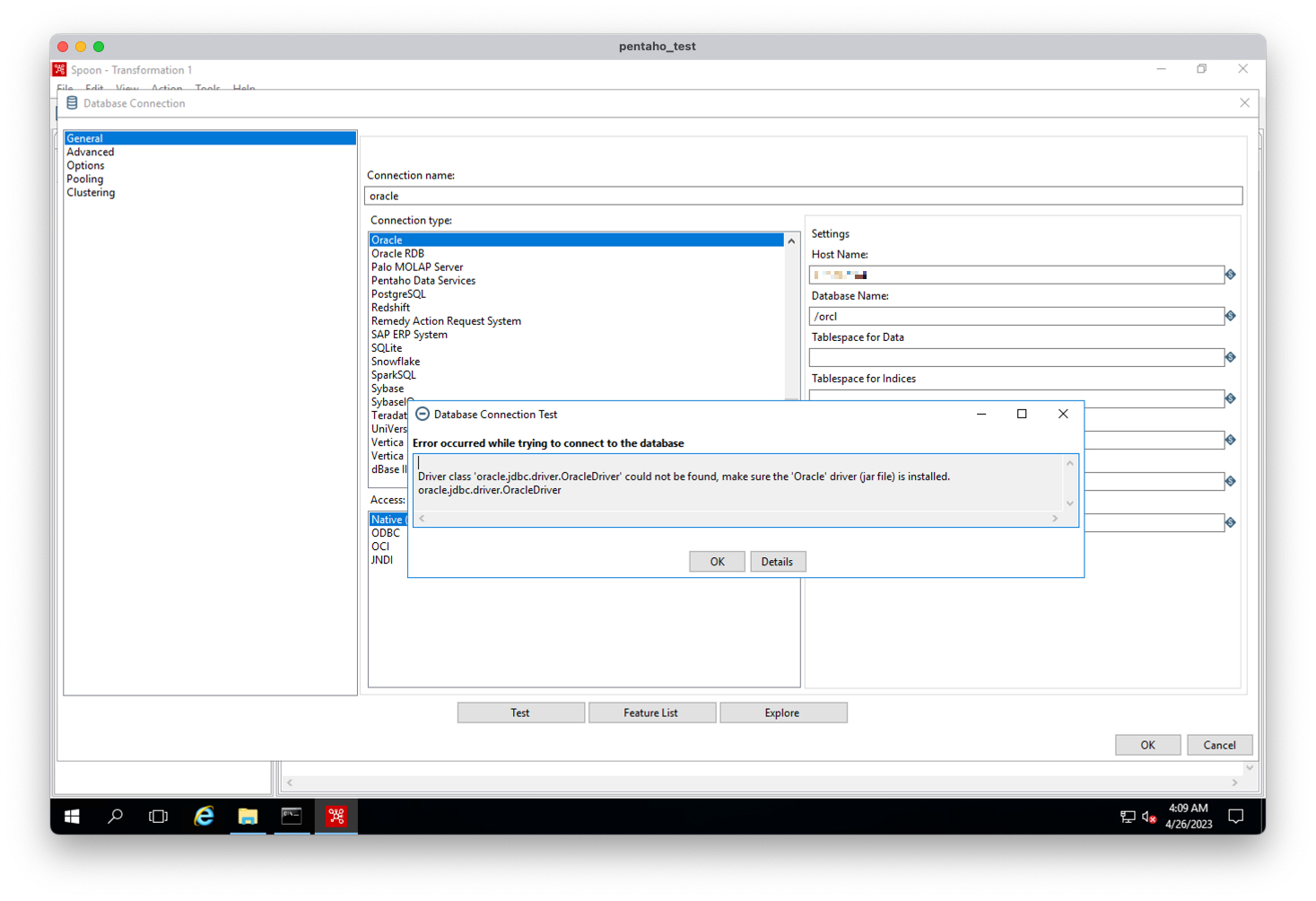Click variable icon next to Tablespace for Indices
Image resolution: width=1316 pixels, height=901 pixels.
1231,398
